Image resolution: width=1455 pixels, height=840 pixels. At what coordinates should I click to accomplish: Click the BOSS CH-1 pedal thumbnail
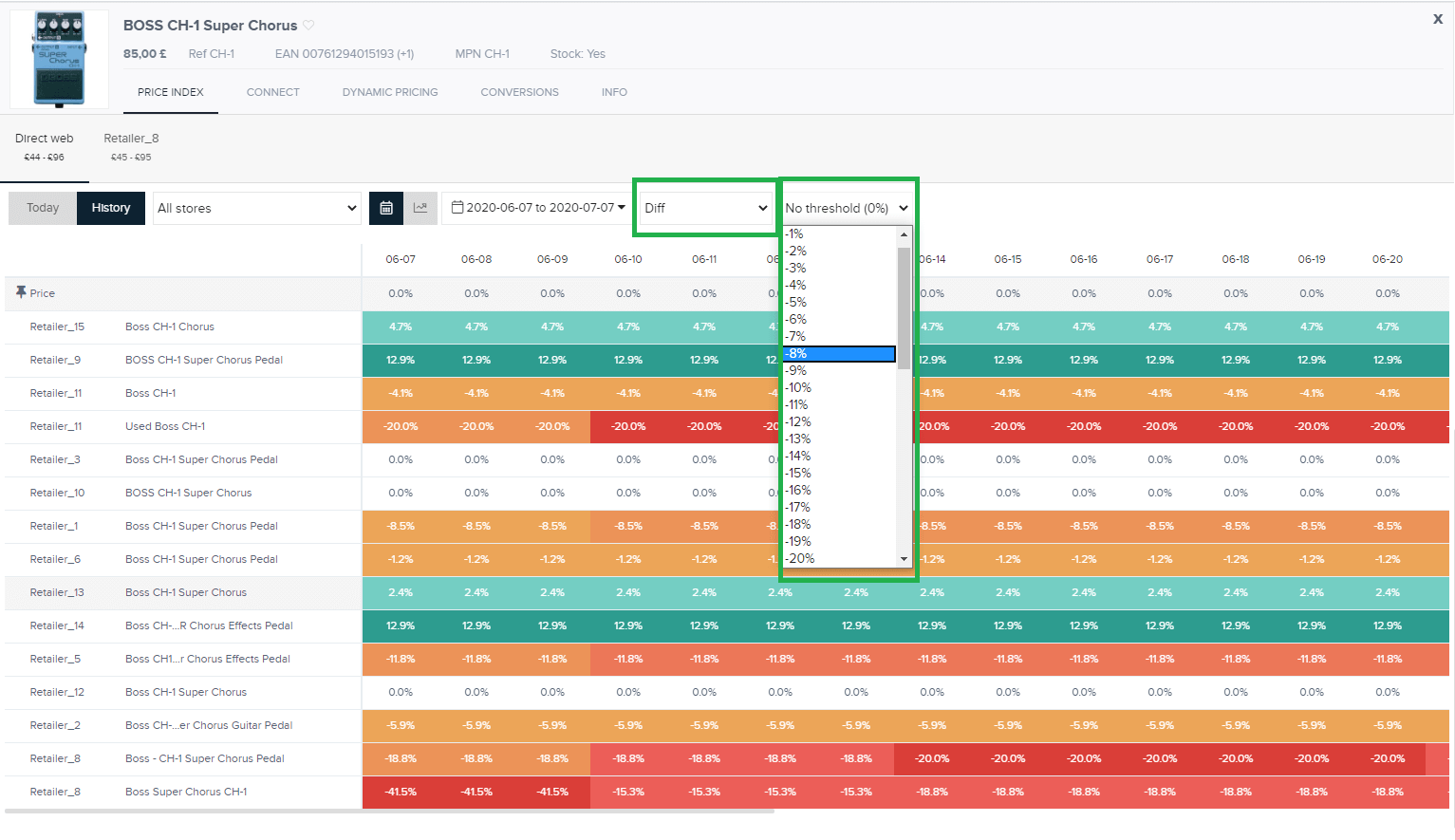point(59,59)
